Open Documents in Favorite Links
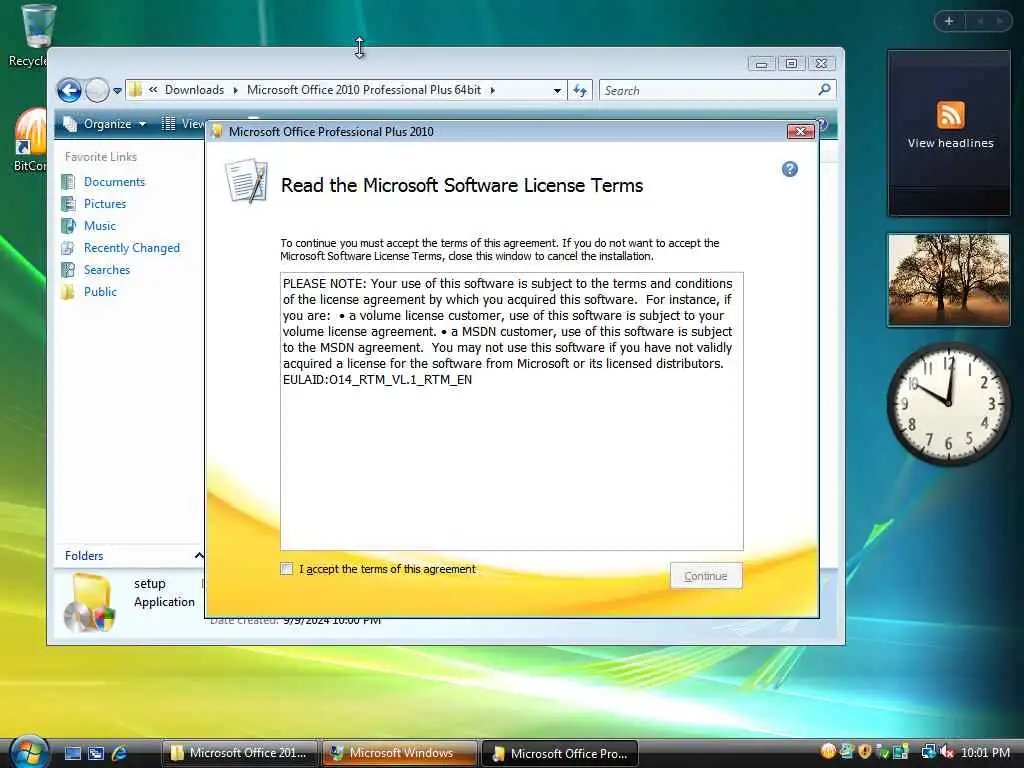The width and height of the screenshot is (1024, 768). click(114, 182)
